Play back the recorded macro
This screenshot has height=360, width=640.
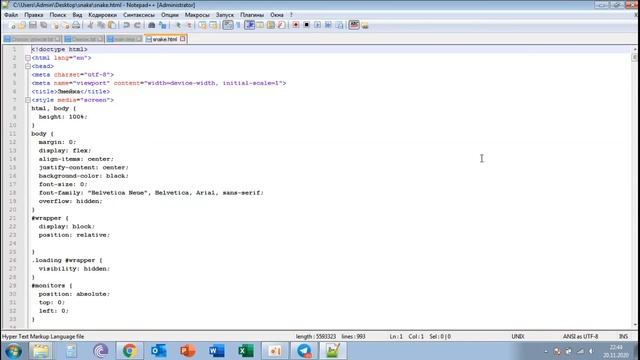pyautogui.click(x=318, y=25)
